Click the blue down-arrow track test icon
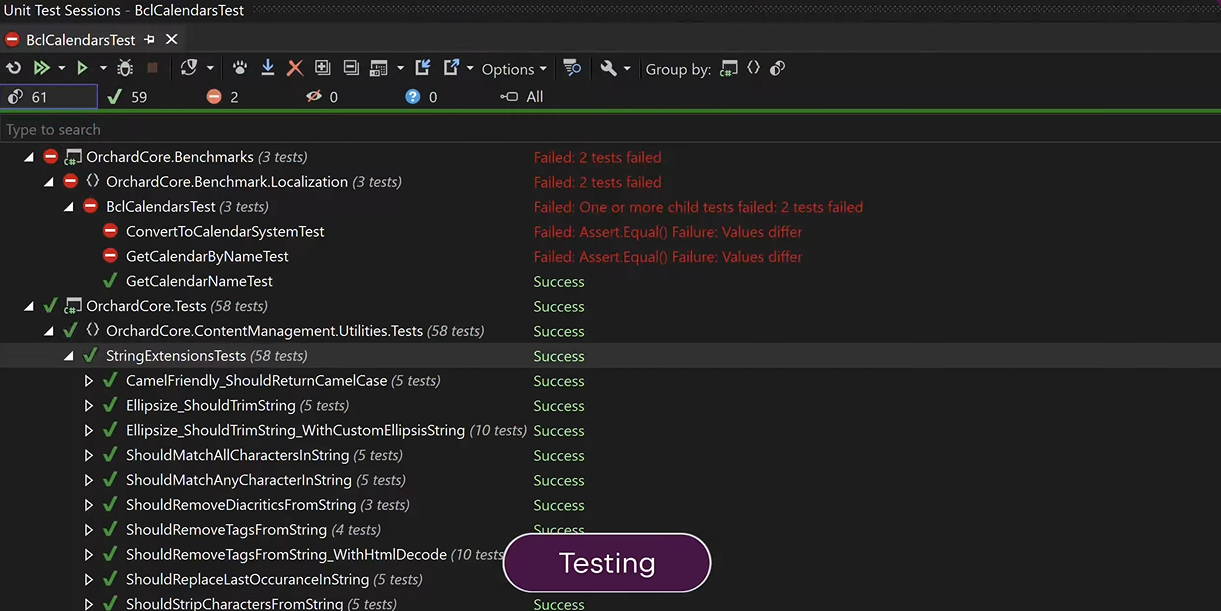Viewport: 1221px width, 611px height. tap(267, 68)
